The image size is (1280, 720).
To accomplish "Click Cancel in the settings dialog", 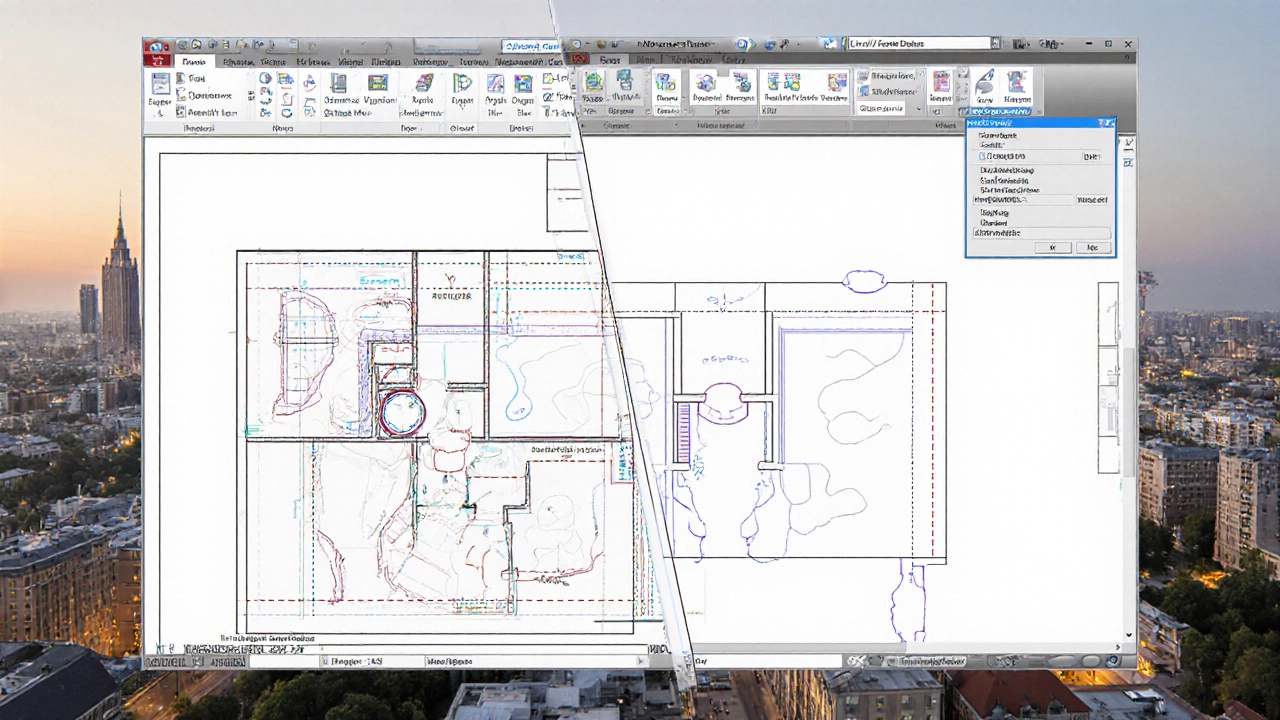I will pyautogui.click(x=1093, y=247).
